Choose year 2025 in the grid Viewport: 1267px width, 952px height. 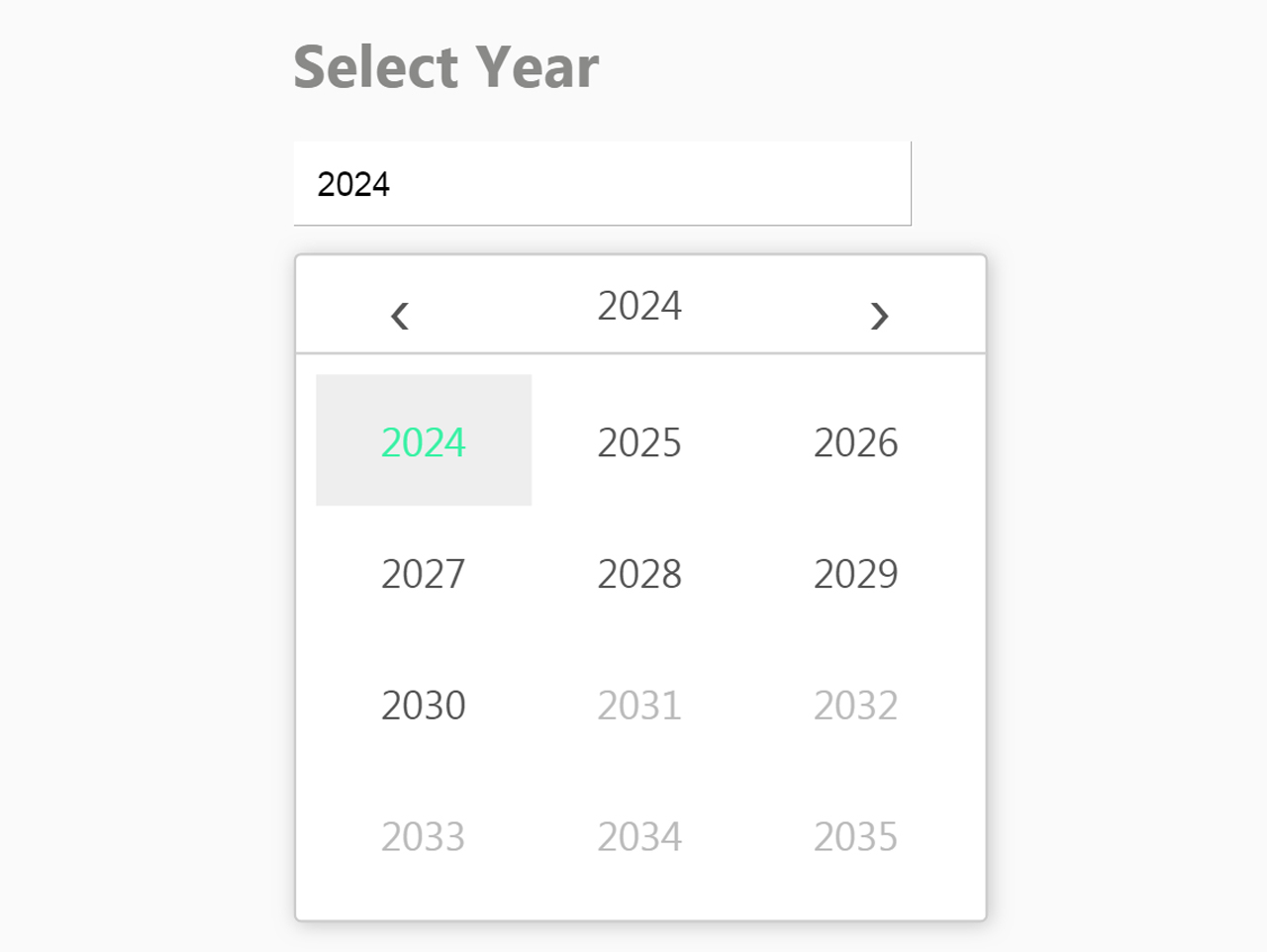(x=639, y=440)
